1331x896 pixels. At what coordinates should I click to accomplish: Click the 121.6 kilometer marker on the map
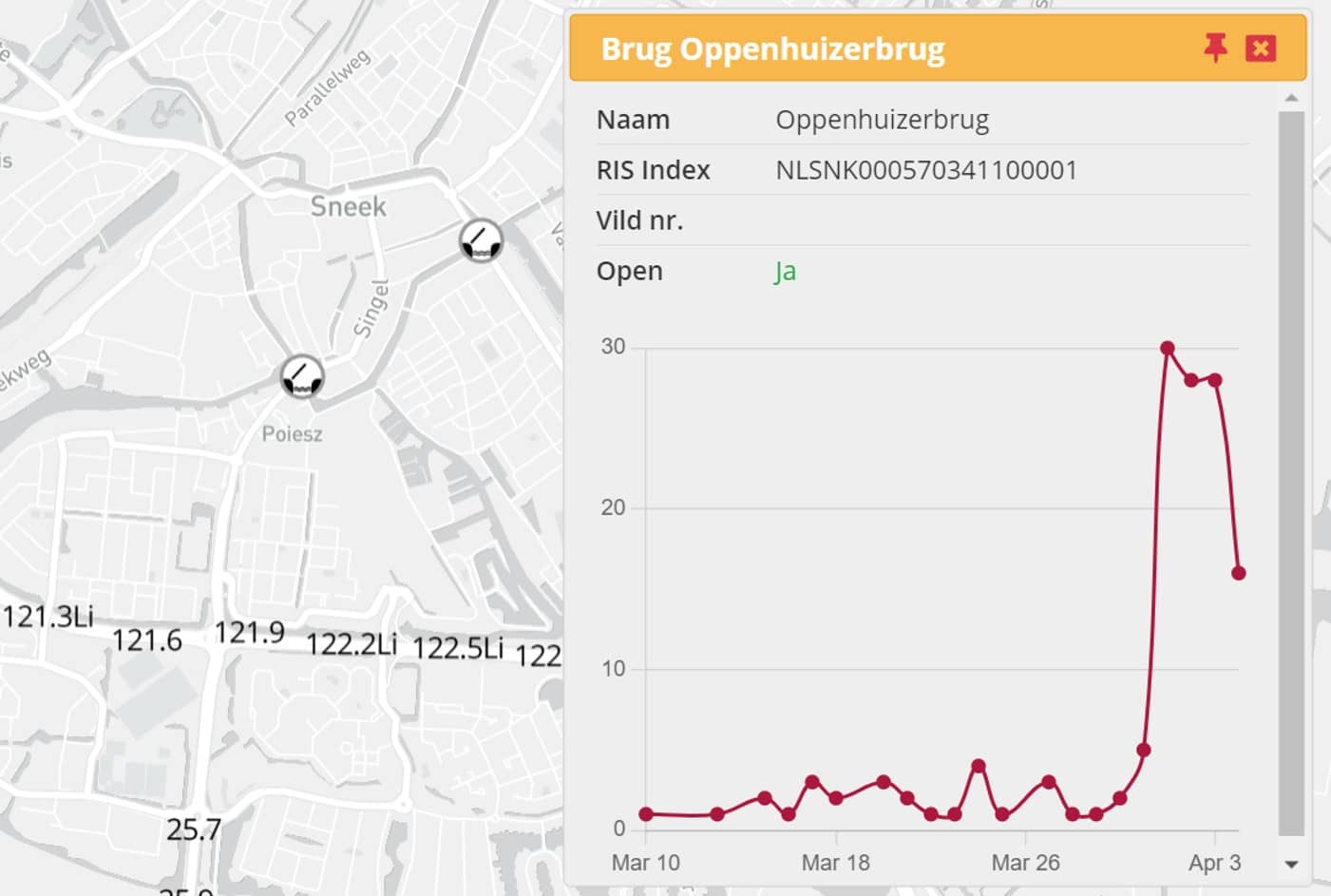click(x=146, y=640)
